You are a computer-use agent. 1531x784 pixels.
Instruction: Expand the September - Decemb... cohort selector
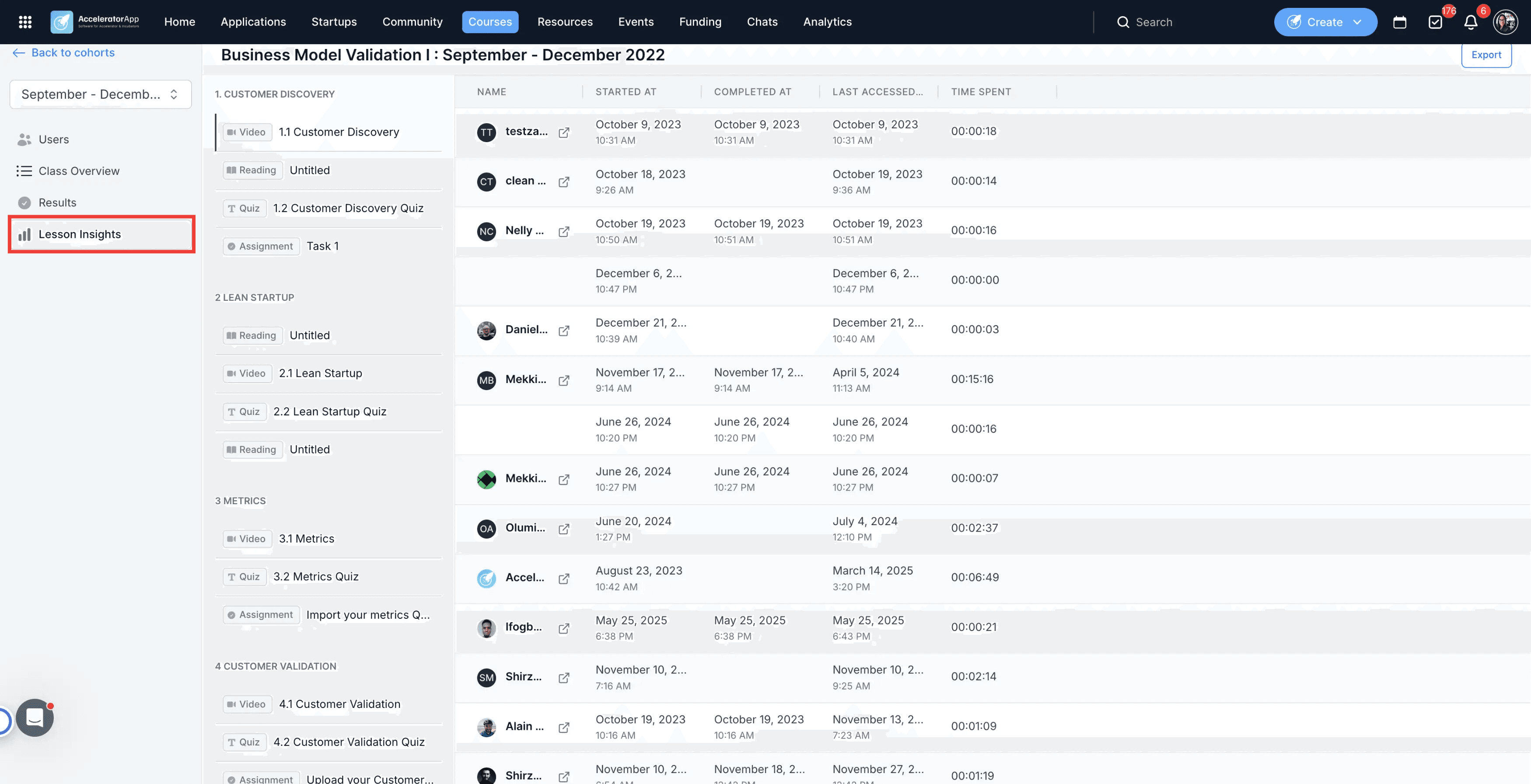(x=101, y=94)
